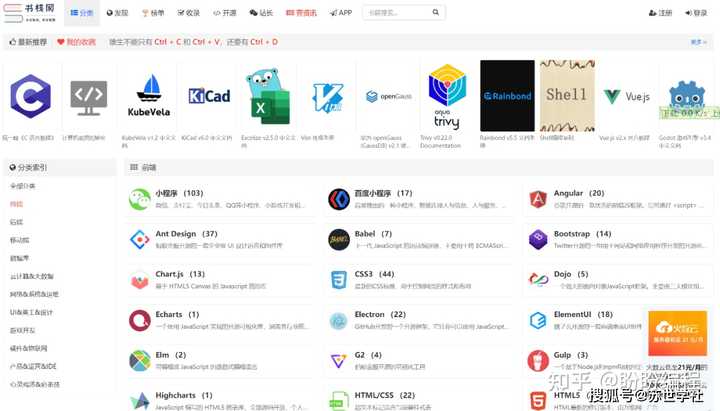Select 游戏开发 in category sidebar
This screenshot has height=411, width=720.
click(22, 330)
